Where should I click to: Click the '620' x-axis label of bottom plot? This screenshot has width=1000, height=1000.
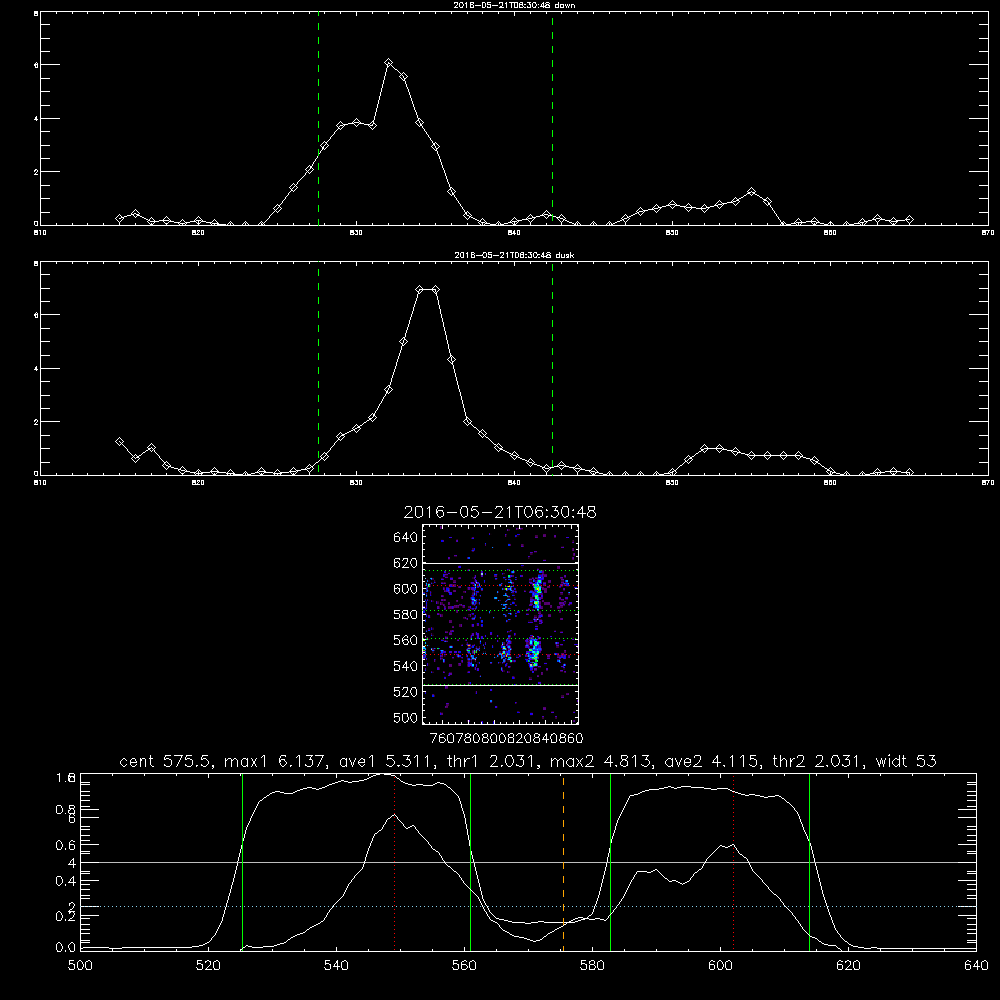click(848, 966)
